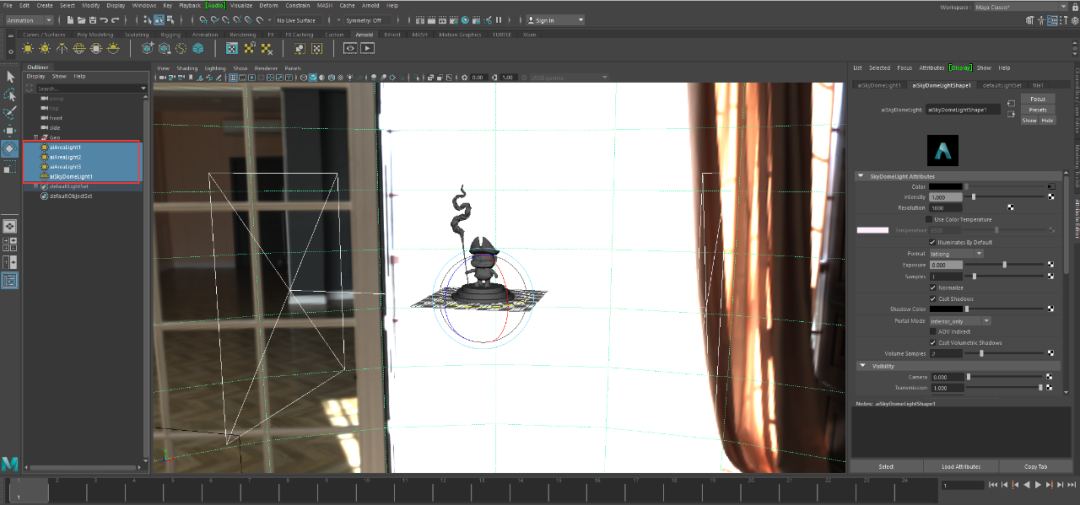Select the Scale tool in the toolbox
The height and width of the screenshot is (505, 1080).
point(10,167)
